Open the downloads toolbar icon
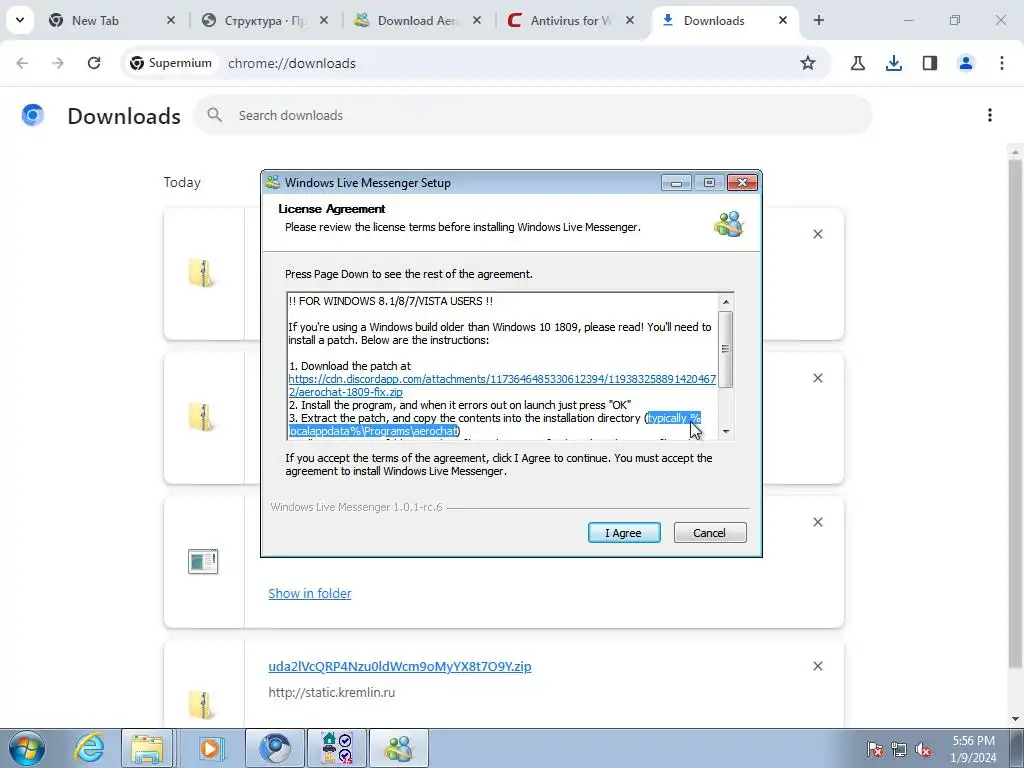1024x768 pixels. (x=893, y=63)
